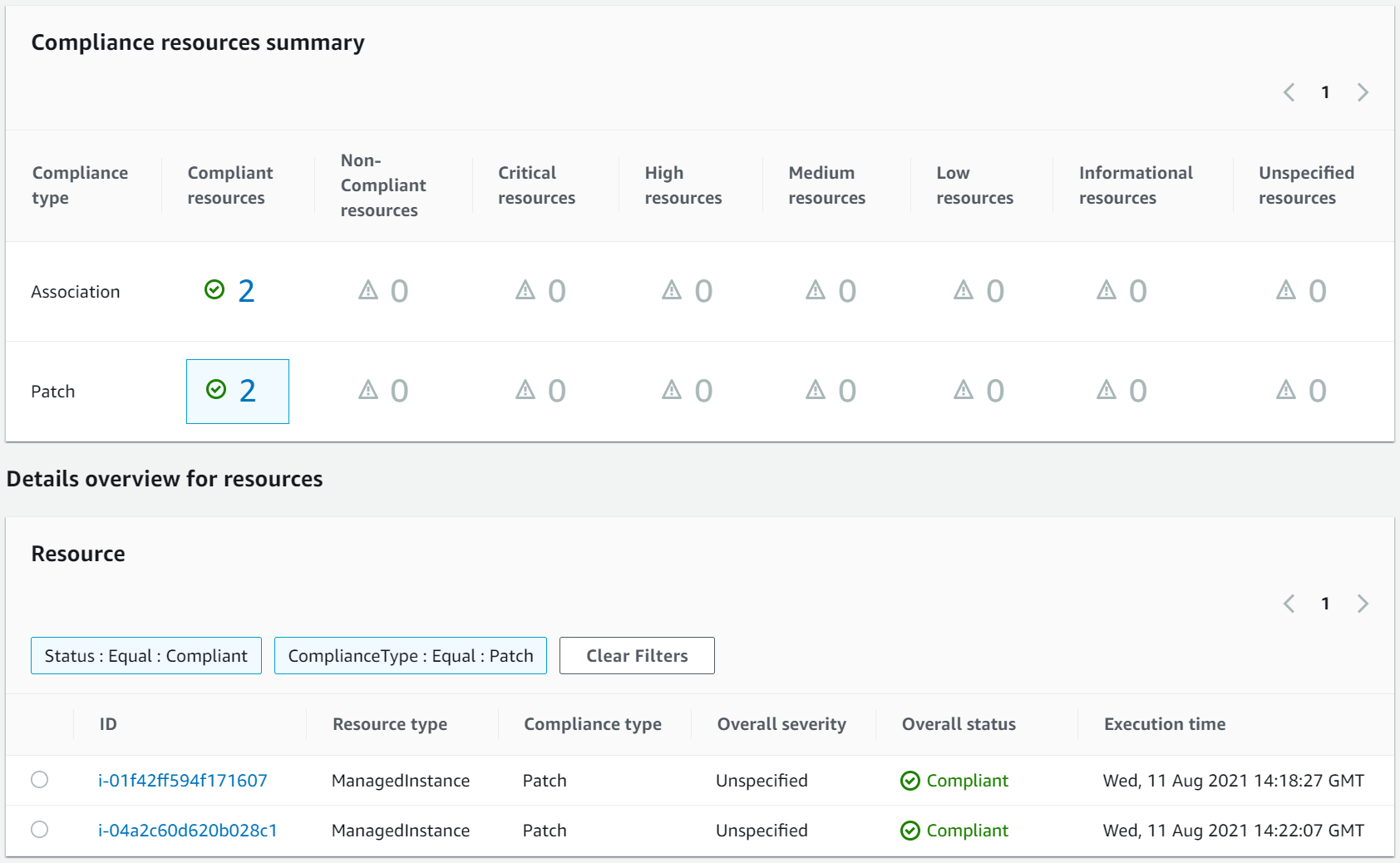Click warning icon for Patch informational resources
Screen dimensions: 1400x863
point(1107,389)
